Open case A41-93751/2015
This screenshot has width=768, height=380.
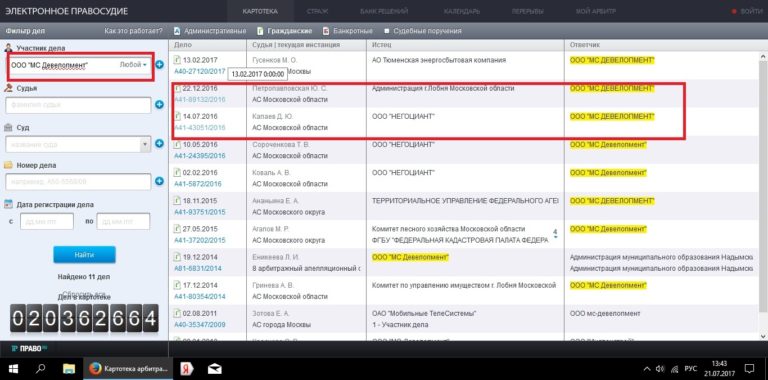click(199, 212)
